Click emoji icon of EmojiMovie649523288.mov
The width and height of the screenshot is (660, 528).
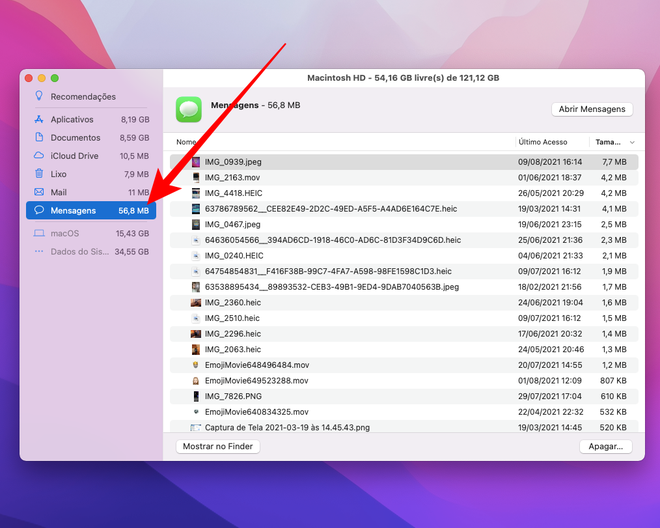coord(196,381)
